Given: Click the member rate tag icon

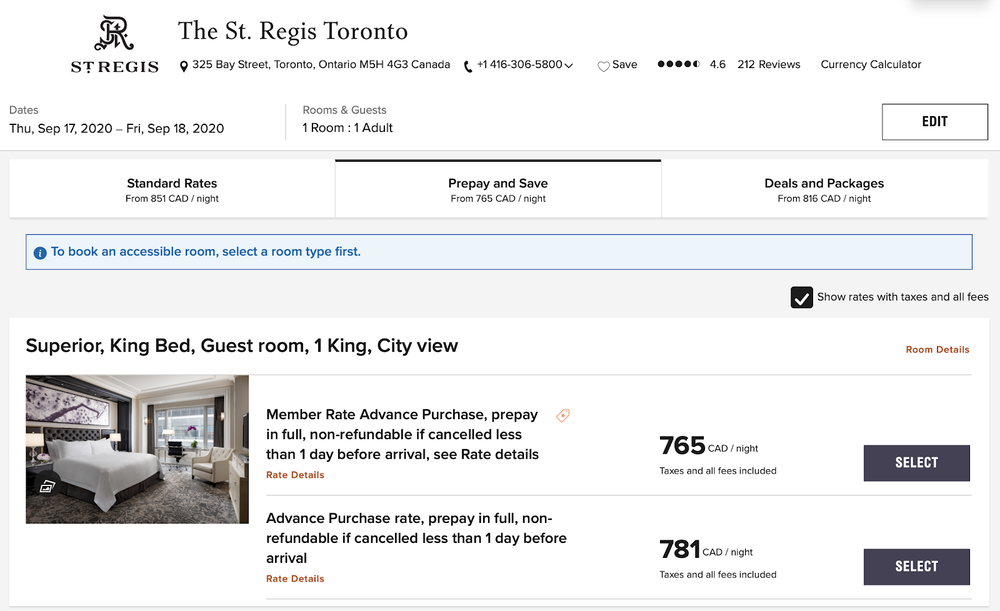Looking at the screenshot, I should coord(563,416).
